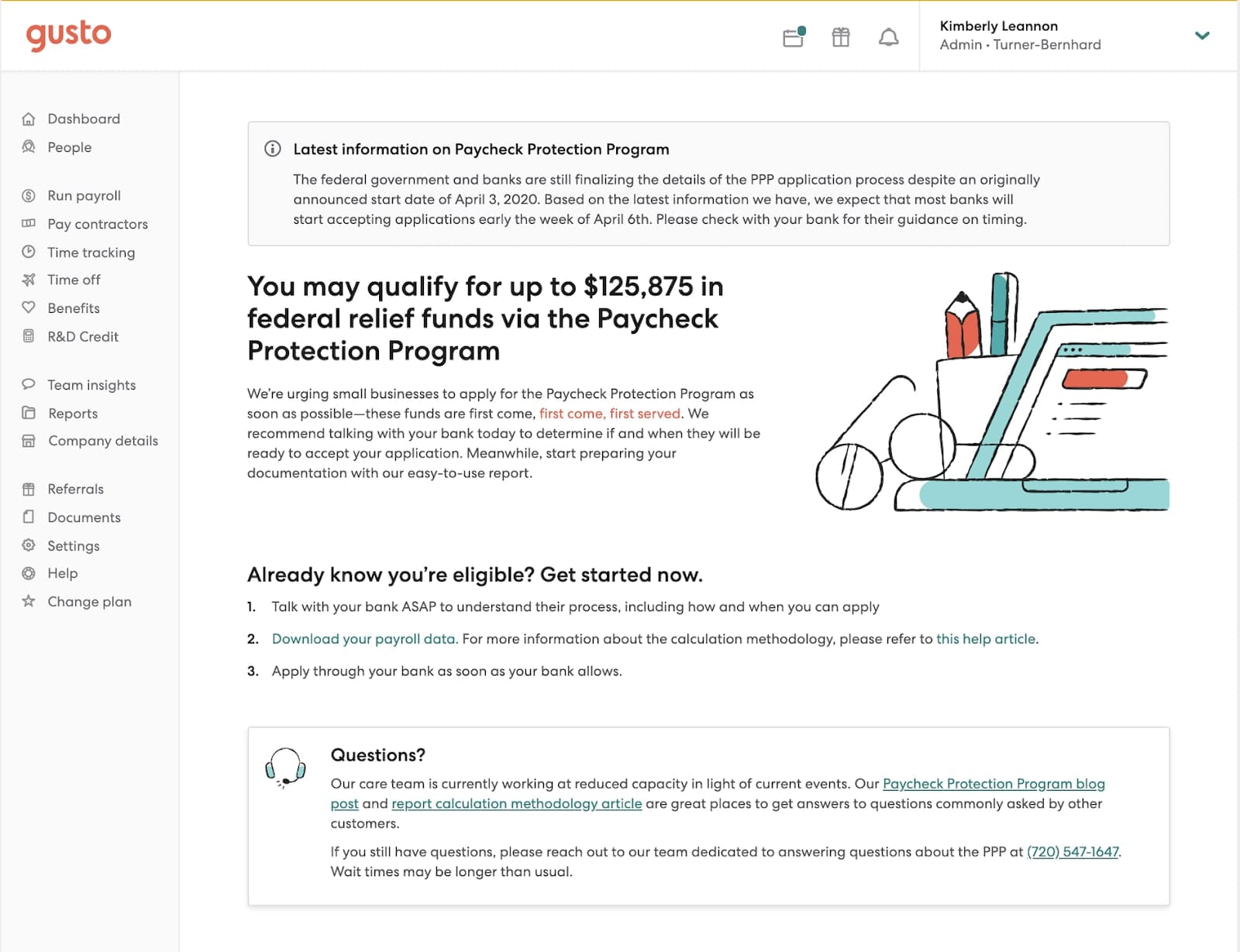Open the notifications bell icon
The image size is (1240, 952).
pos(888,36)
